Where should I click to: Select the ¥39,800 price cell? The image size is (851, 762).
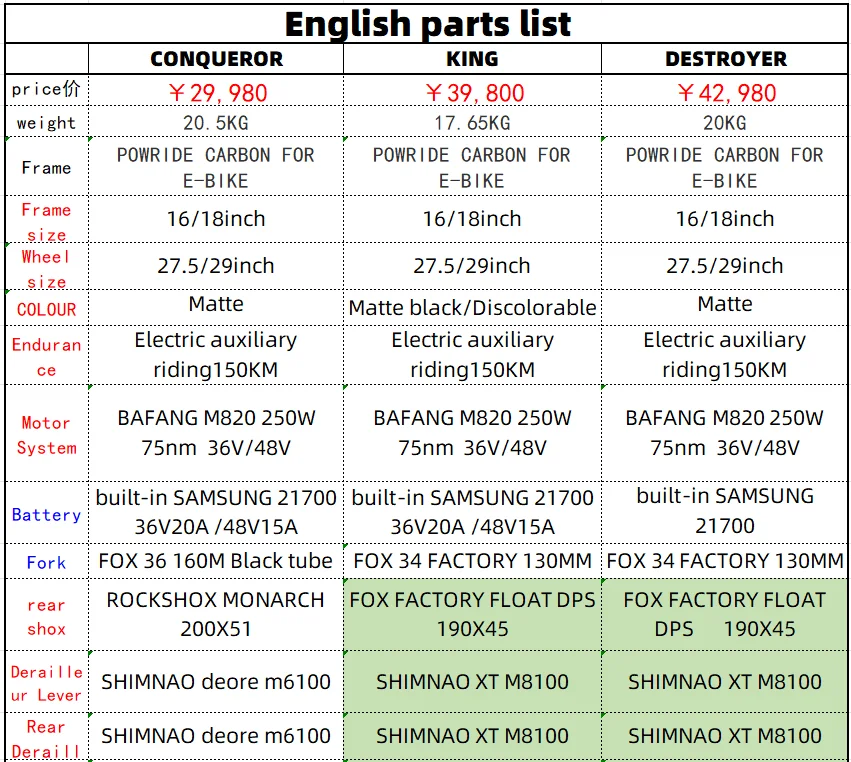472,91
